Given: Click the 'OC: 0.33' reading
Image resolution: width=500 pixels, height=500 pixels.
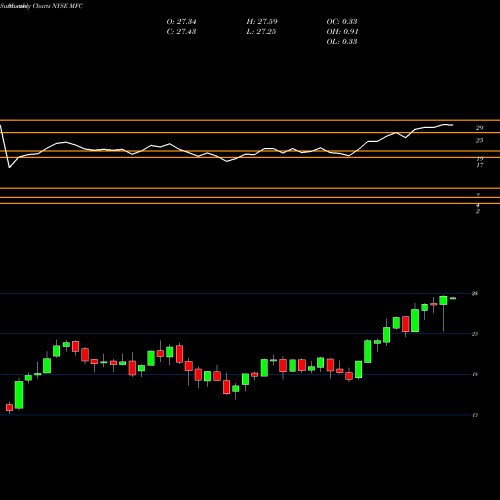Looking at the screenshot, I should click(x=342, y=22).
